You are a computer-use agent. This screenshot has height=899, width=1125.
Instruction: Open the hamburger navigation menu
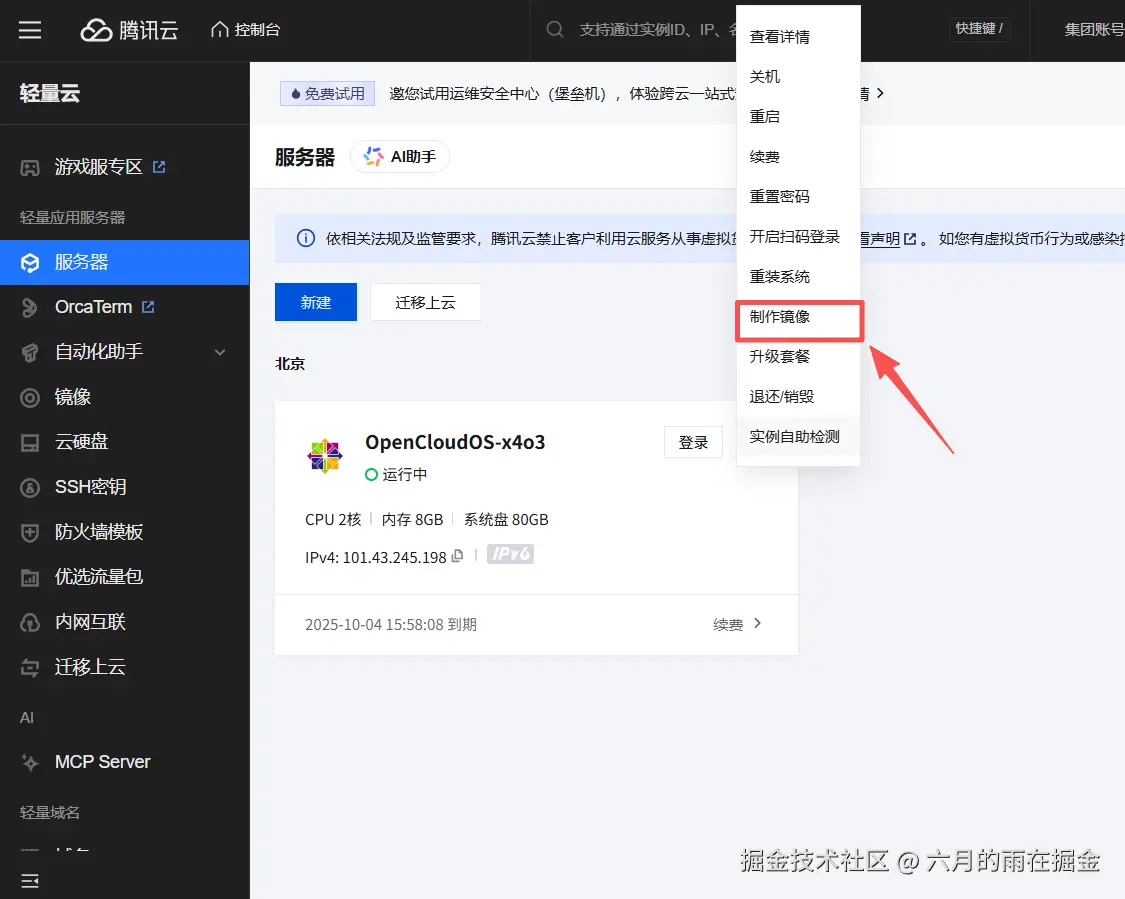(29, 30)
